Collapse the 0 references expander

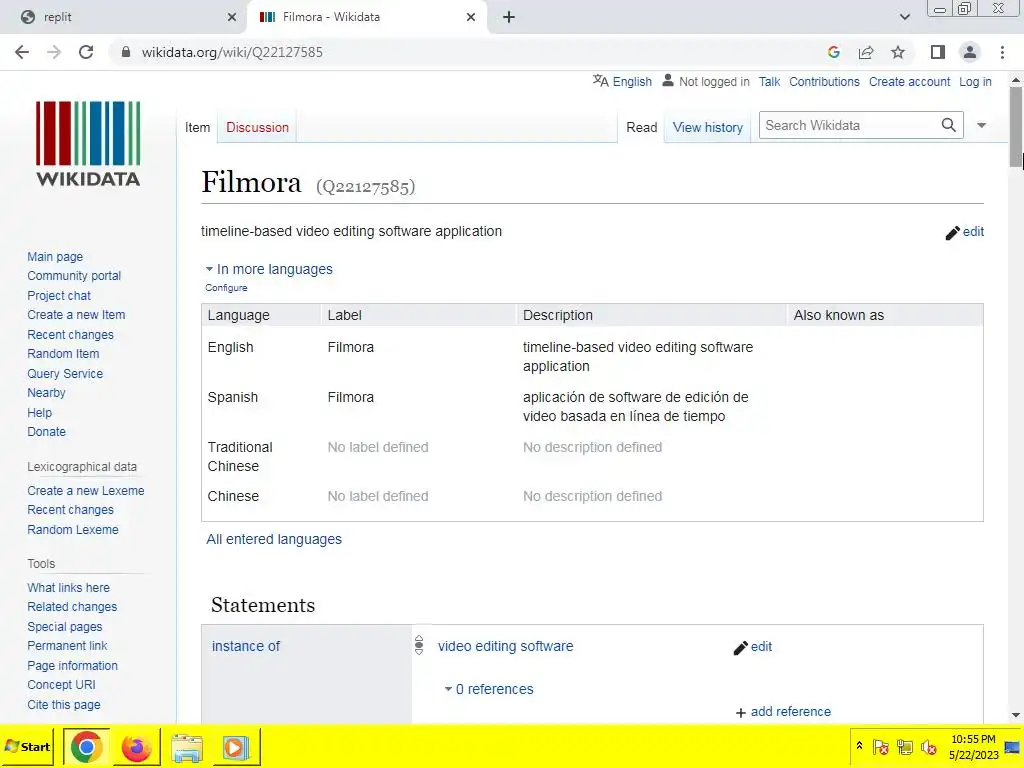point(489,689)
